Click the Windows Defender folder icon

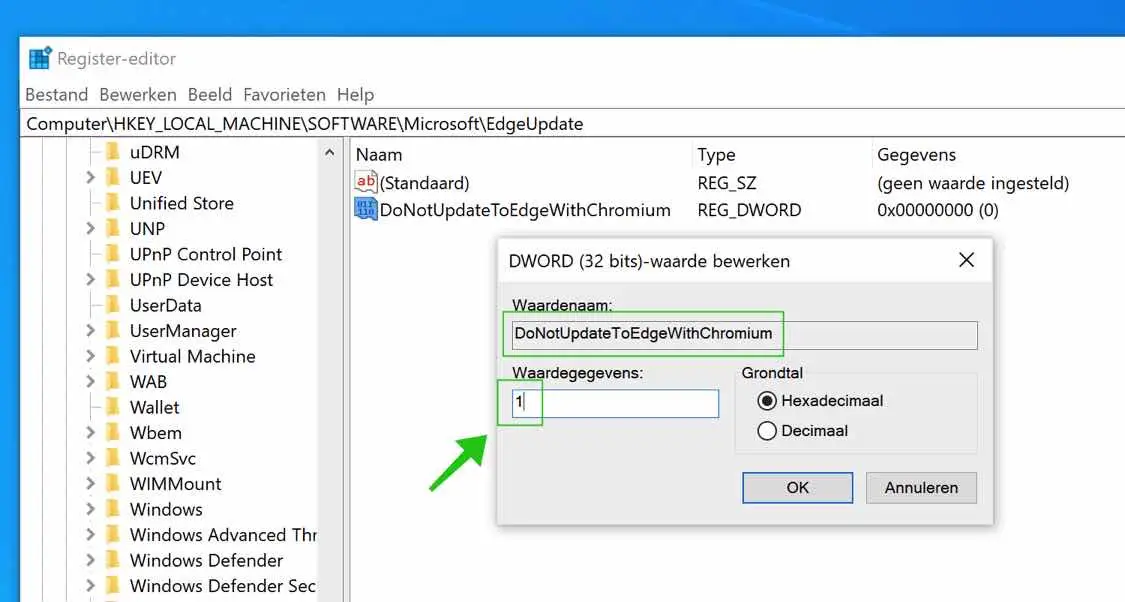tap(112, 559)
